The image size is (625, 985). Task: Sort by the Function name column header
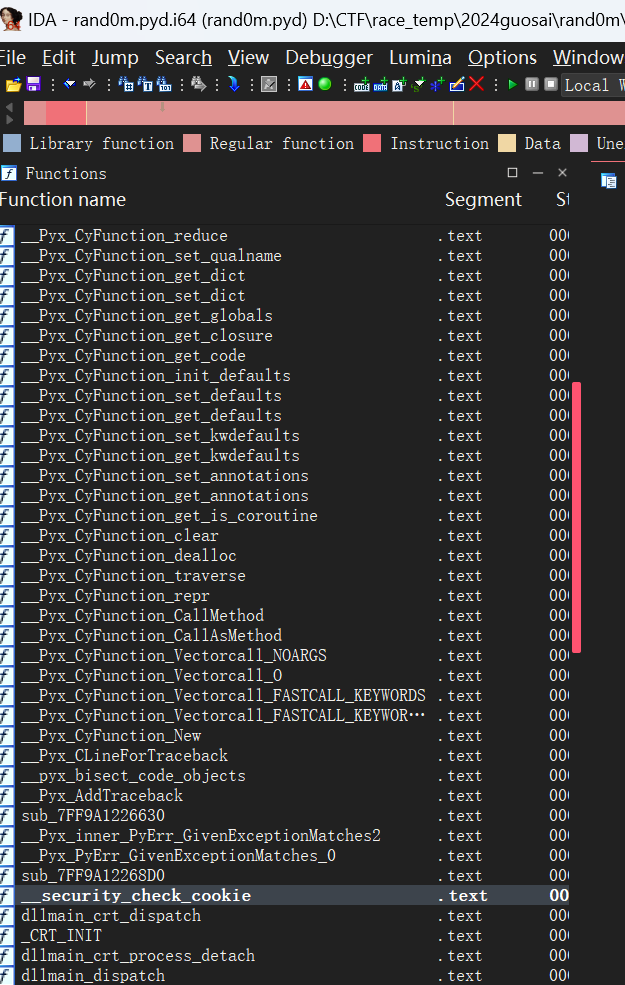pos(63,200)
